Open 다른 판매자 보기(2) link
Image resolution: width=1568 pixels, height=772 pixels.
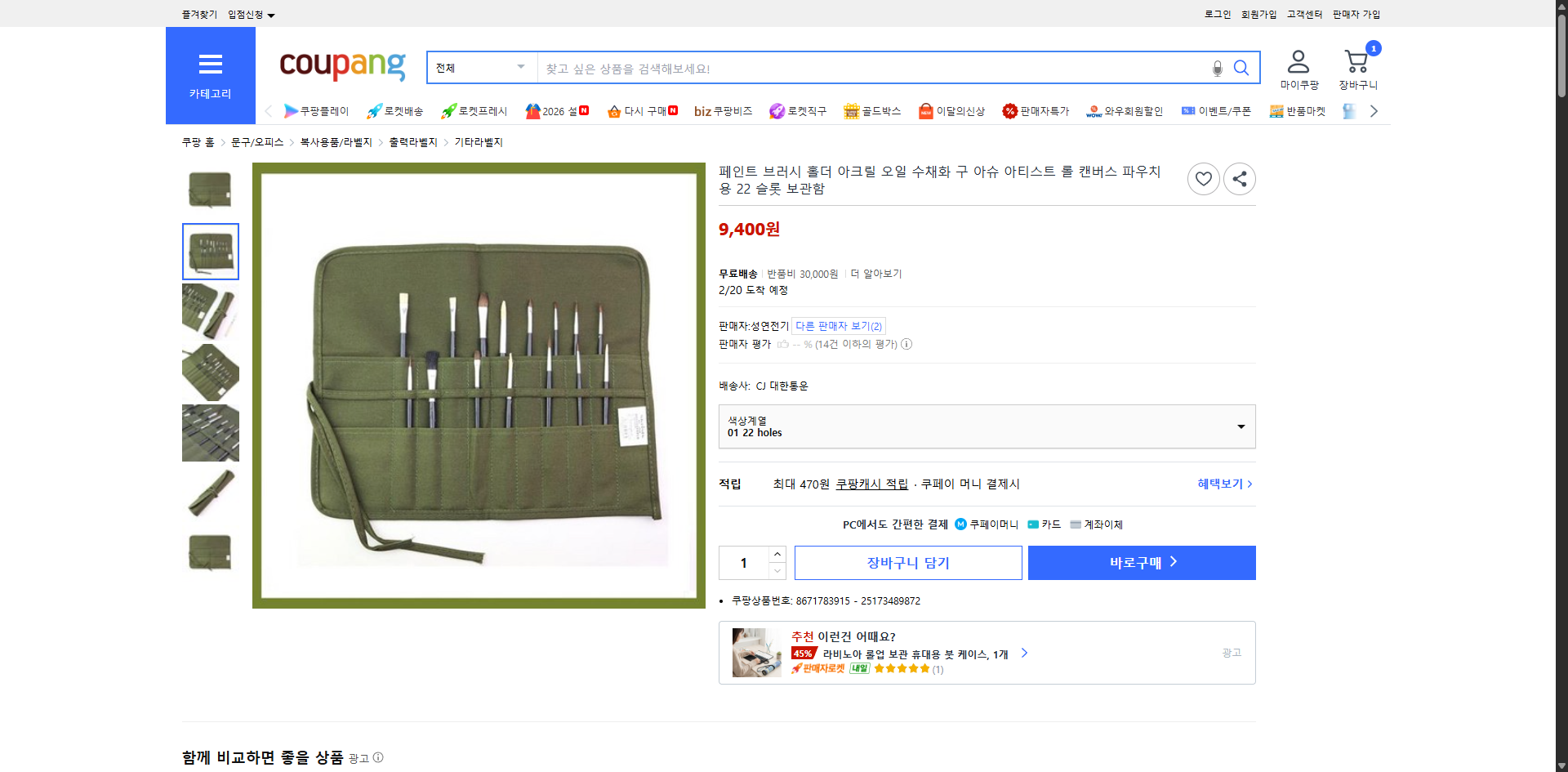tap(838, 325)
